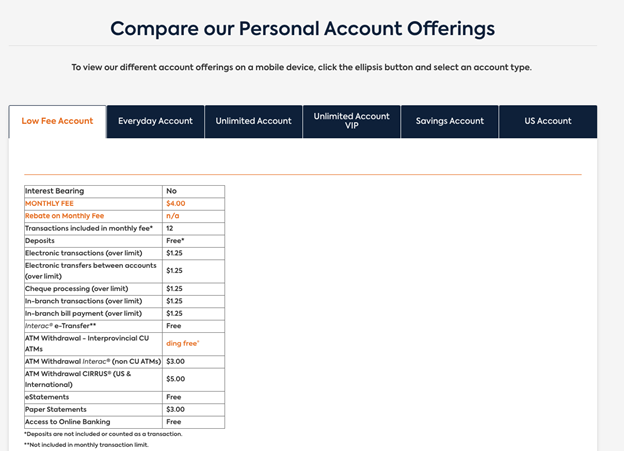Click the Interac e-Transfer row label
Image resolution: width=624 pixels, height=451 pixels.
click(60, 326)
